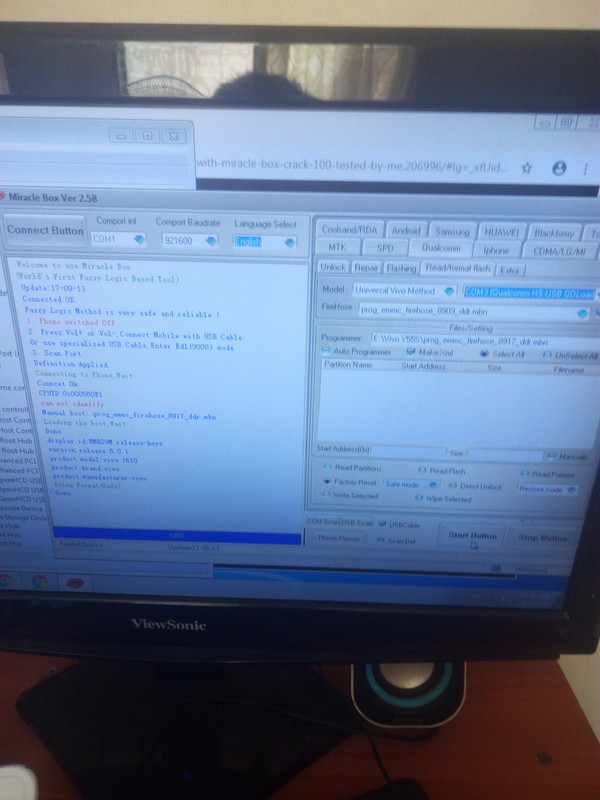The height and width of the screenshot is (800, 600).
Task: Switch to the SPD tab
Action: point(385,248)
